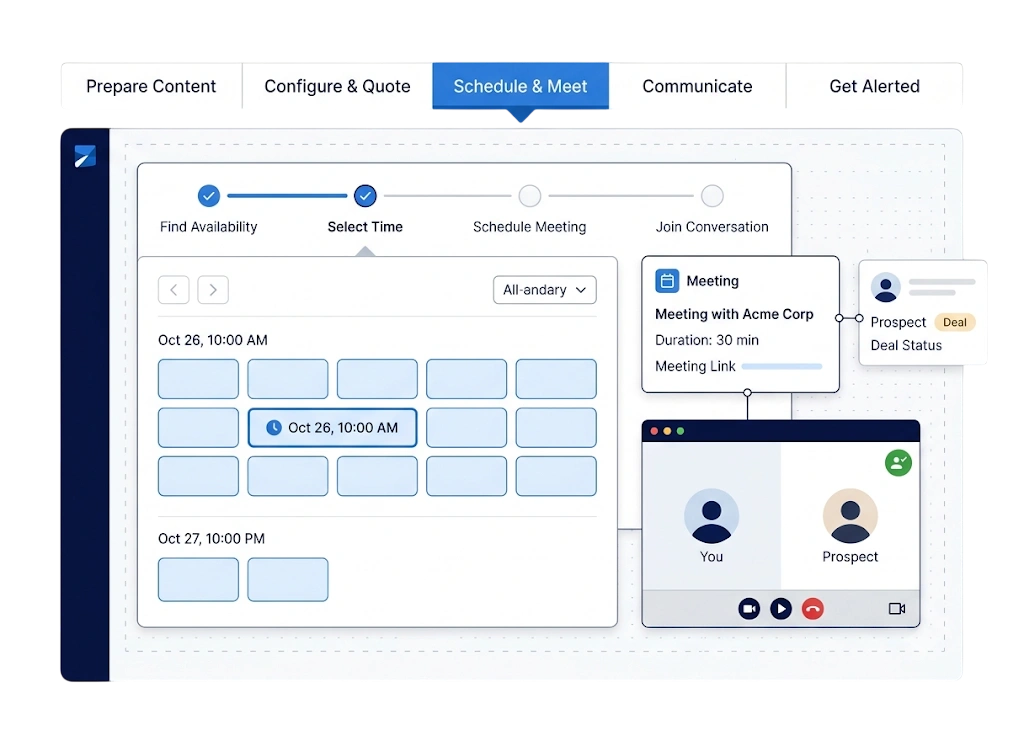1024x741 pixels.
Task: Click the Duration: 30 min text
Action: [x=707, y=340]
